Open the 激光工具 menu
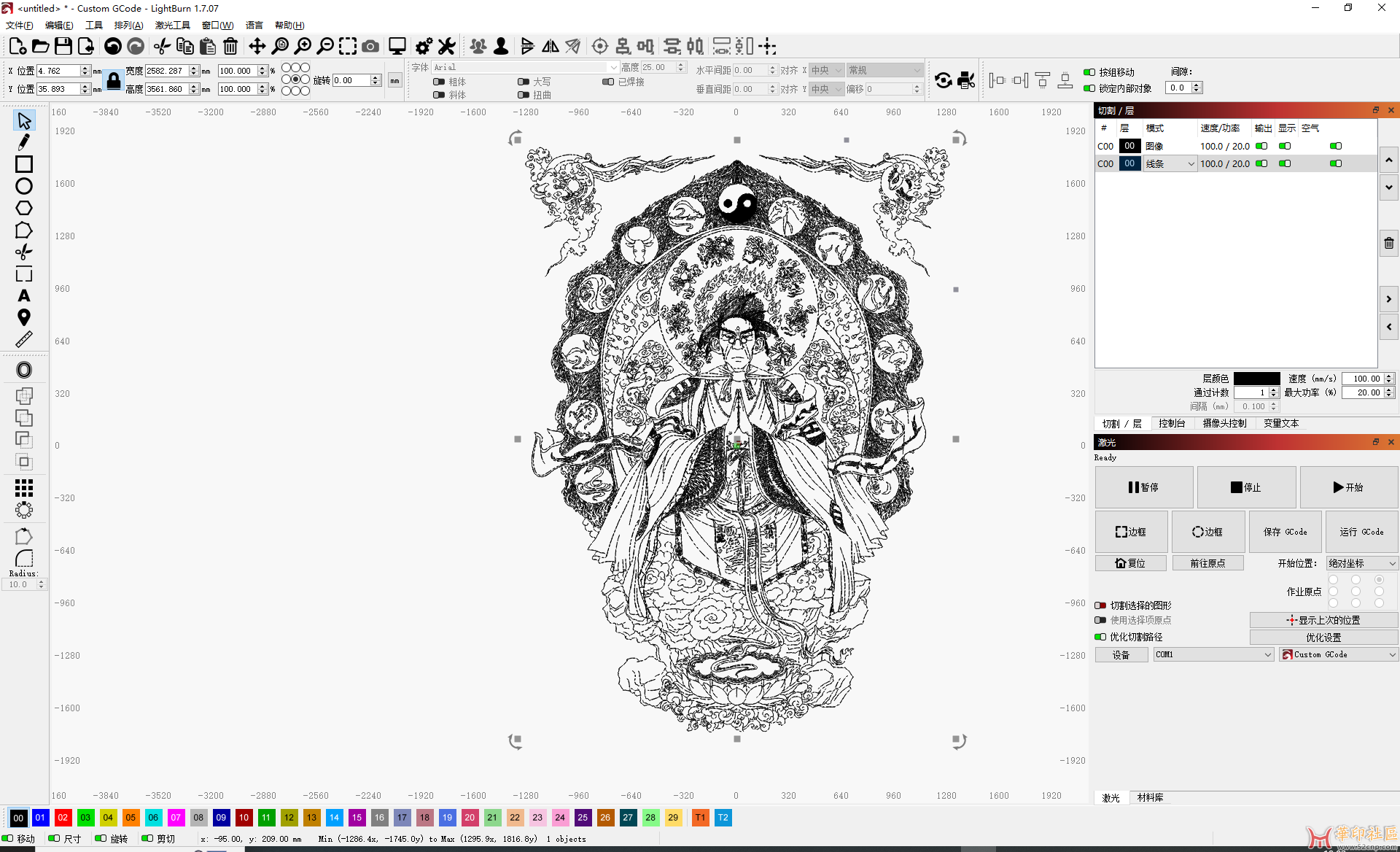 (x=173, y=26)
